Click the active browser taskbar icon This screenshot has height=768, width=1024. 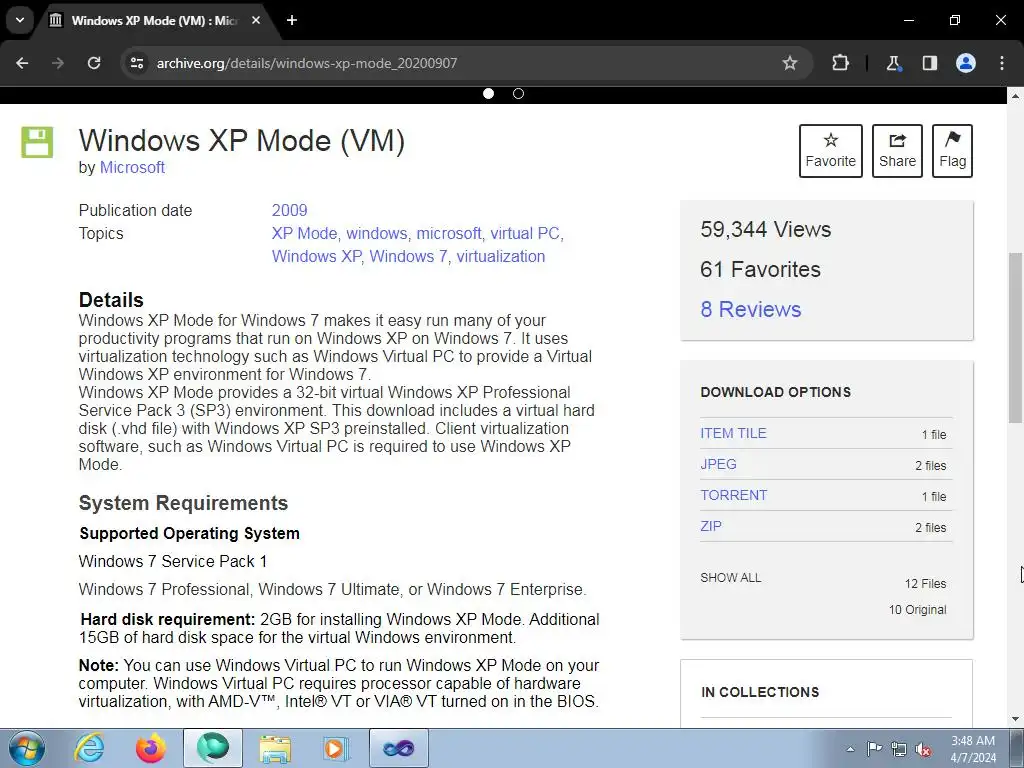point(212,748)
